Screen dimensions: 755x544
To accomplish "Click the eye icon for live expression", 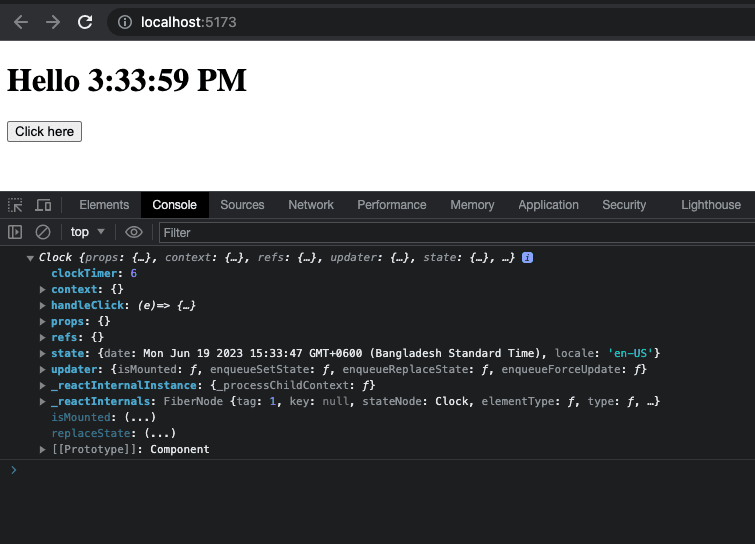I will click(x=133, y=233).
